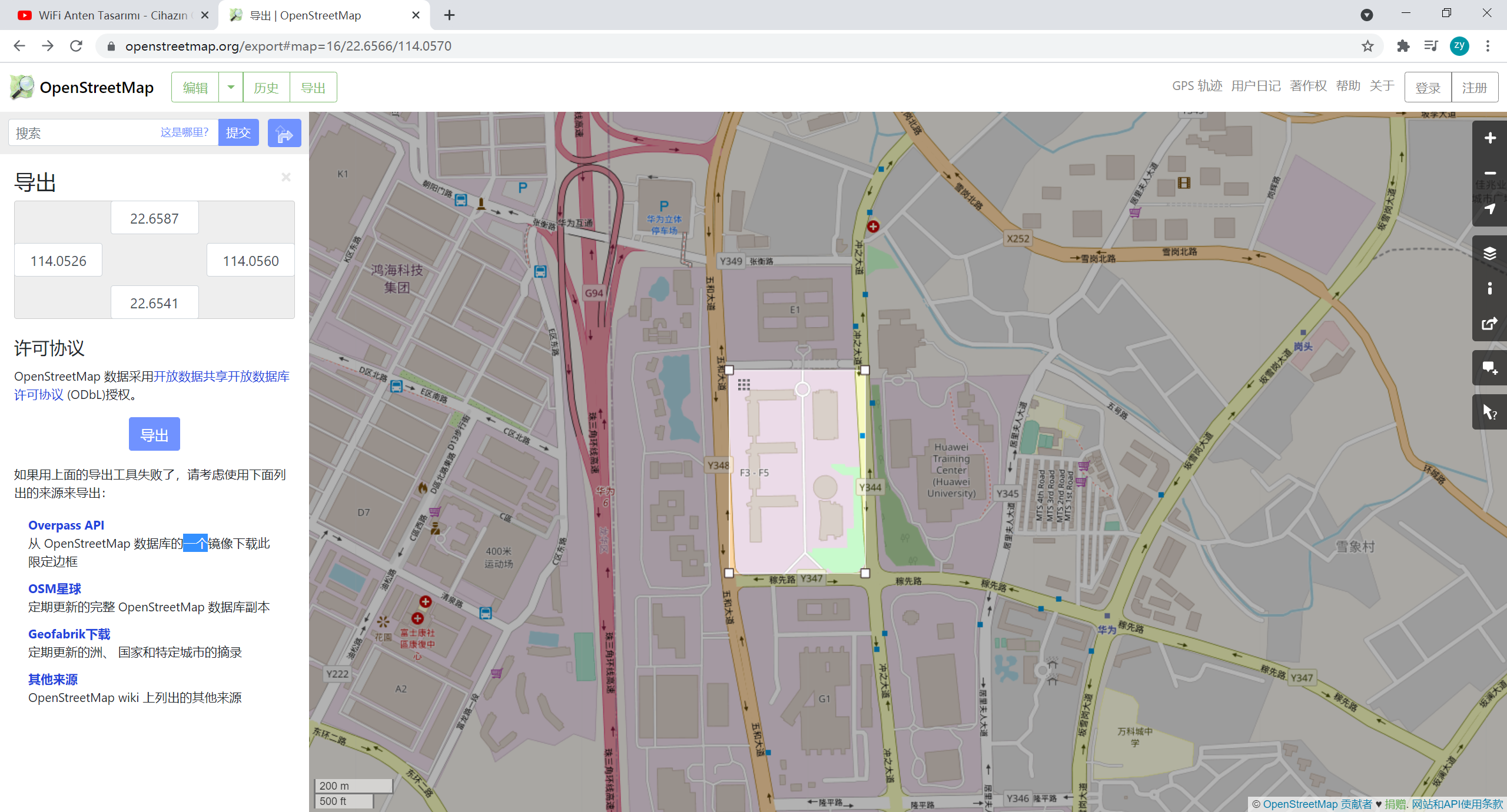This screenshot has width=1507, height=812.
Task: Open the 导出 export tab in header
Action: click(313, 87)
